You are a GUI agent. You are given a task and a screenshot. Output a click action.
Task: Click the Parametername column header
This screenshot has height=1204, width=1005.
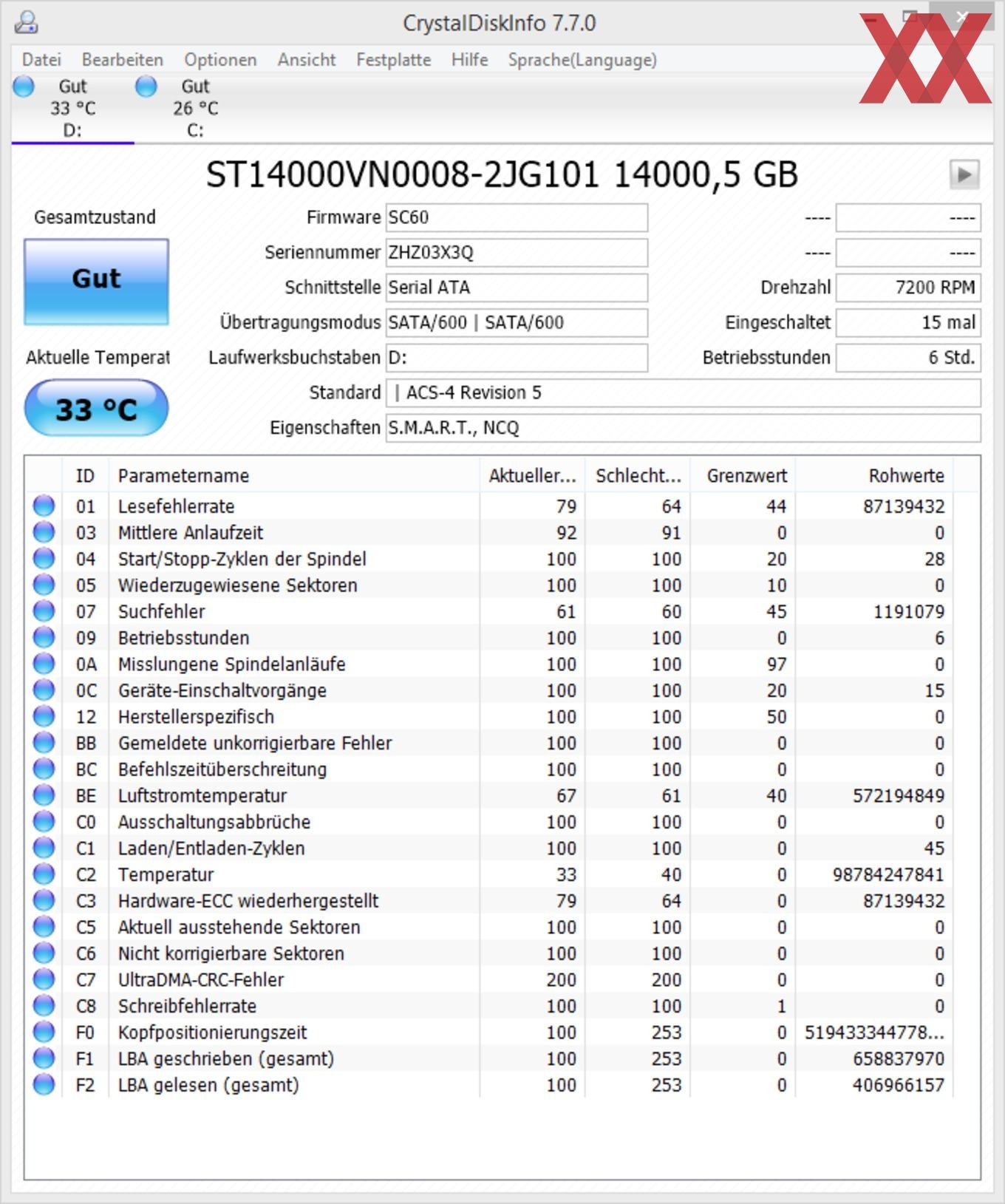294,475
